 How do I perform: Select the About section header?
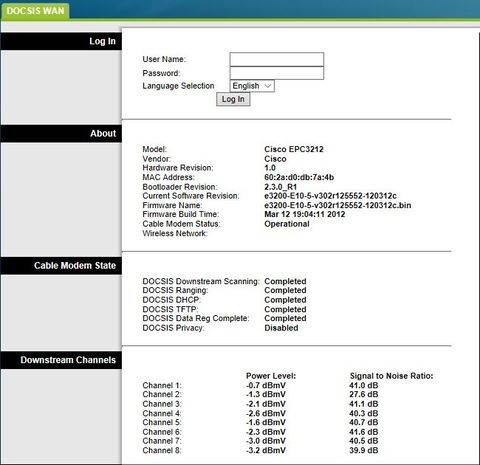click(61, 134)
